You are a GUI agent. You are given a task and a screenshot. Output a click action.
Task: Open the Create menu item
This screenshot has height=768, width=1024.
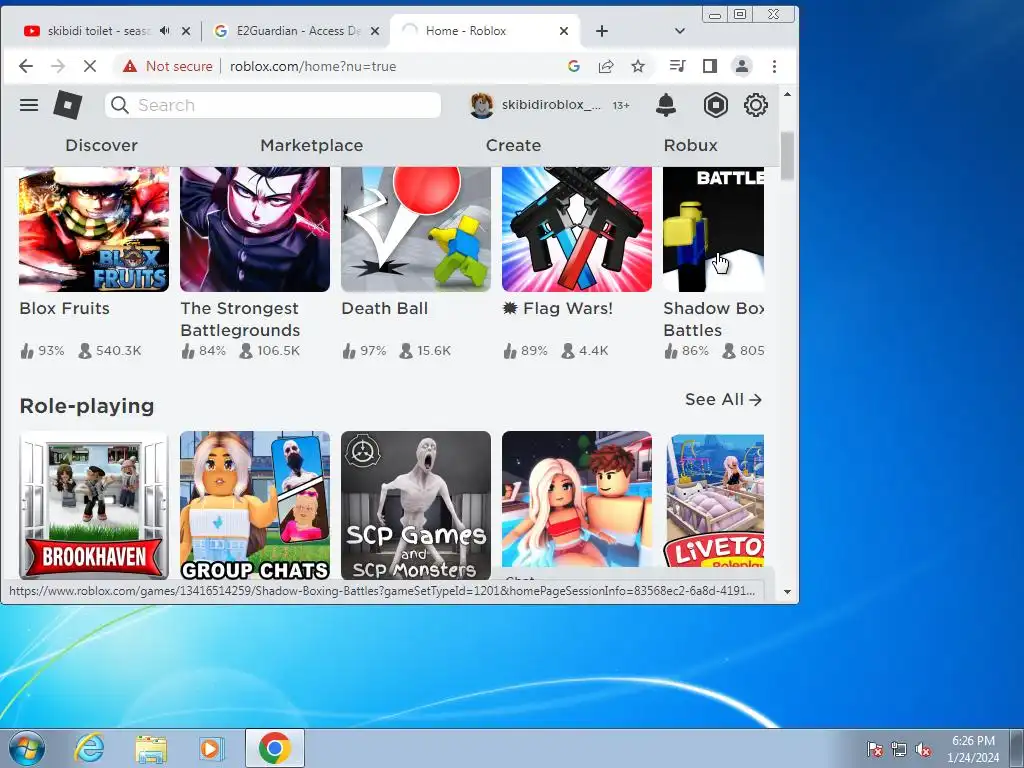coord(513,145)
